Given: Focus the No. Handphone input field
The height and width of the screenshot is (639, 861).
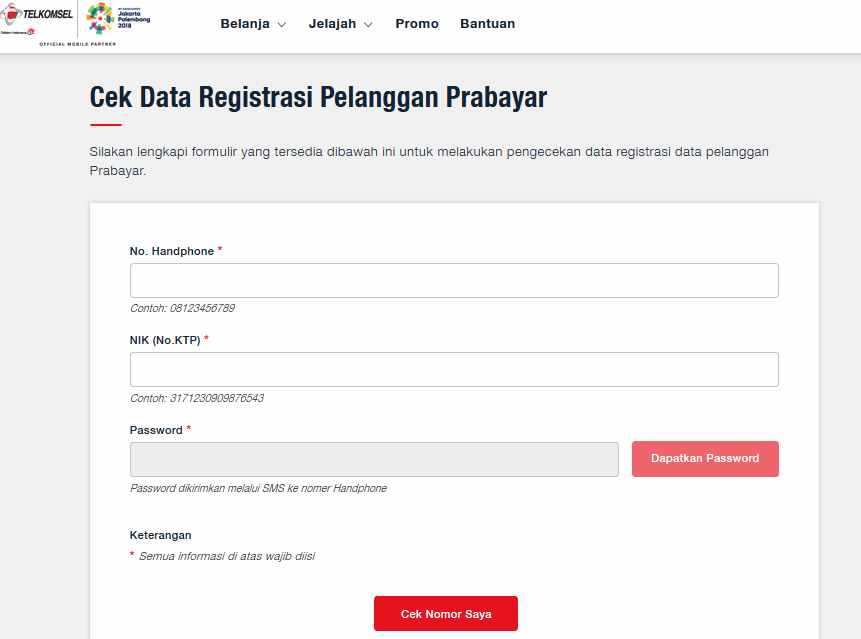Looking at the screenshot, I should 454,281.
